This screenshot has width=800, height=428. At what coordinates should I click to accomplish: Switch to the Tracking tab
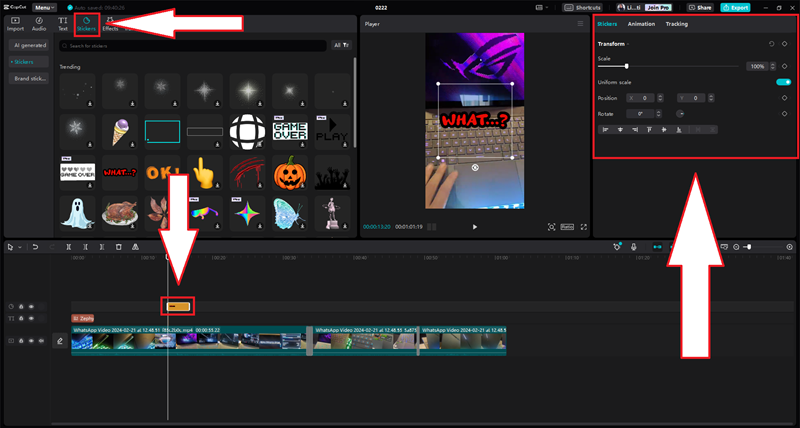(676, 23)
